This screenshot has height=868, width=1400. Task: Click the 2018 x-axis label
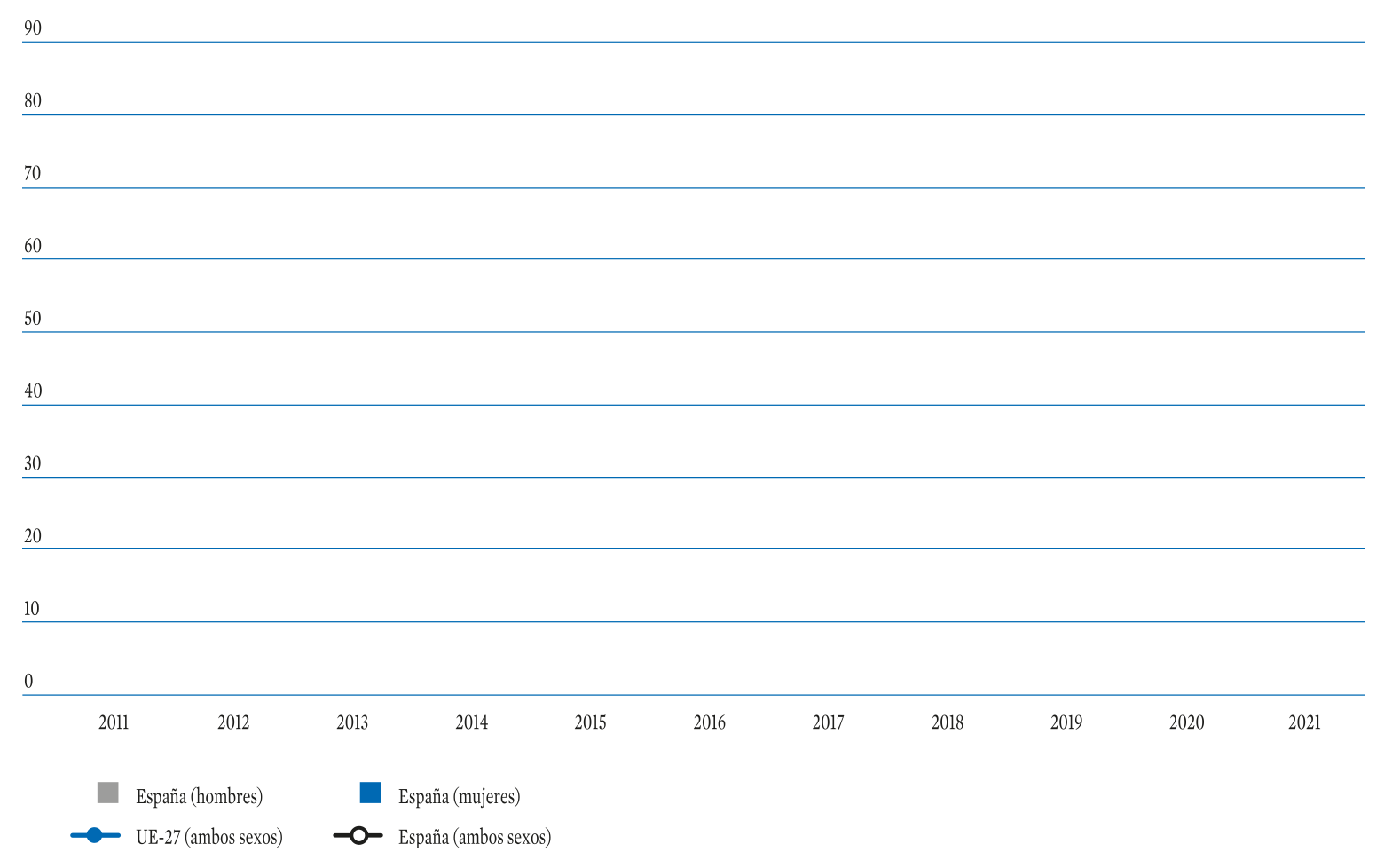point(948,722)
